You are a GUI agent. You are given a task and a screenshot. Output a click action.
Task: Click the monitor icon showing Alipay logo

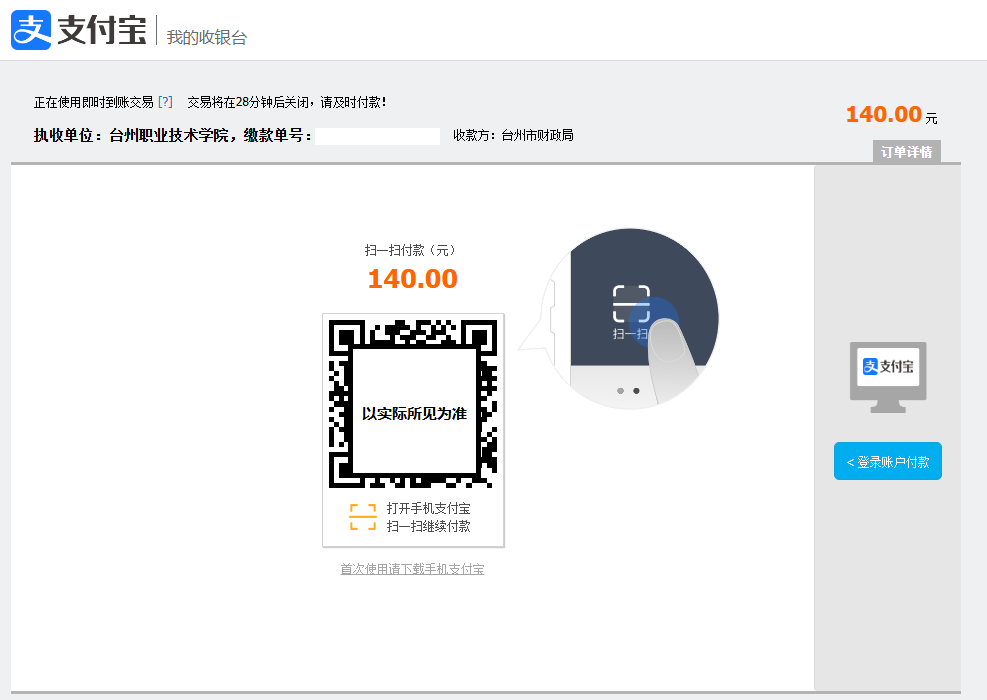(888, 376)
